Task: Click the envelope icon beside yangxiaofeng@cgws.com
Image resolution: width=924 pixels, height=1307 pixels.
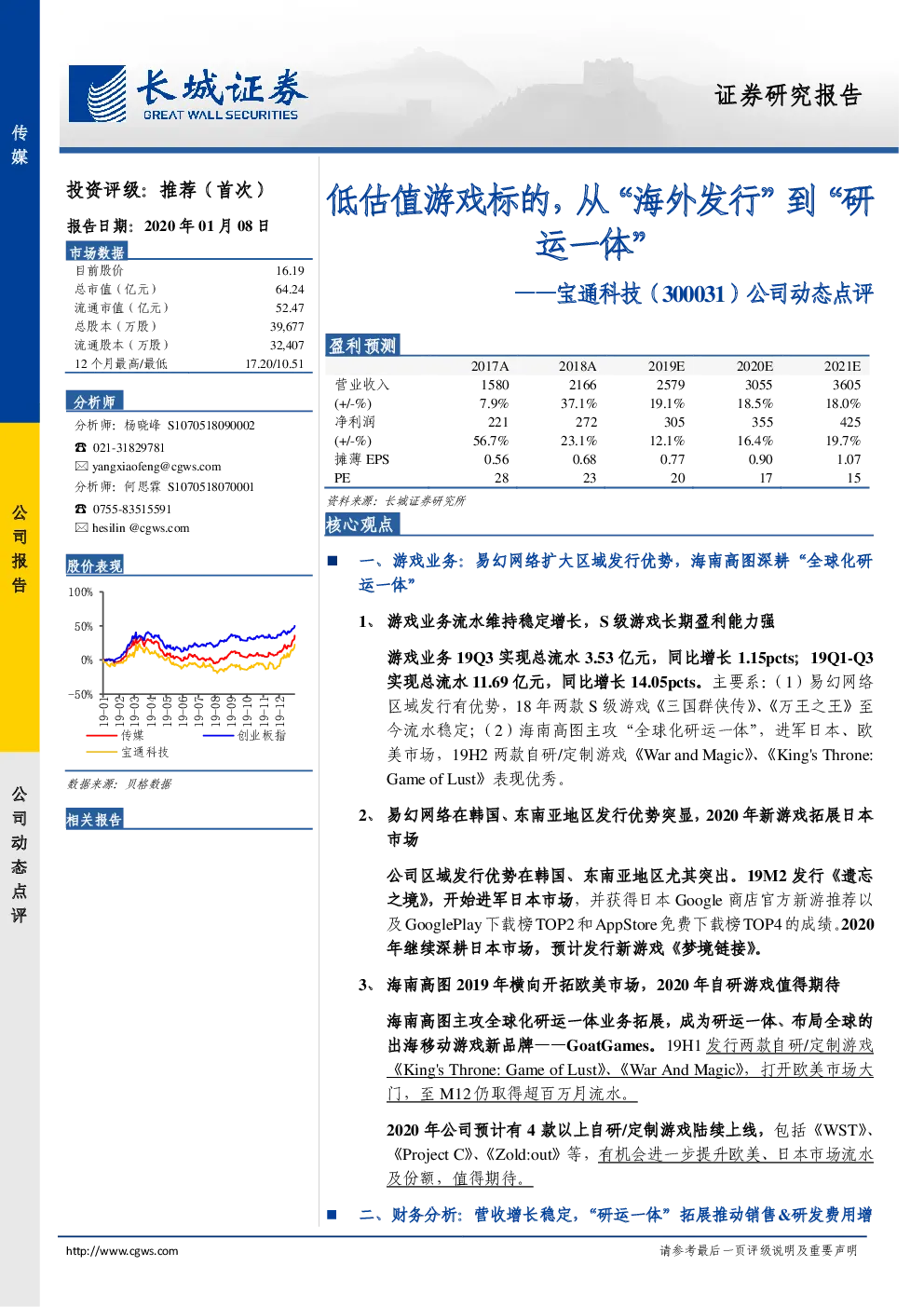Action: coord(81,467)
